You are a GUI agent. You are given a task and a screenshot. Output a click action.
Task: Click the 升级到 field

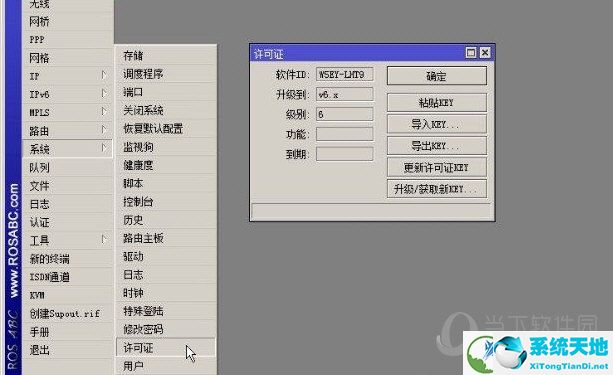344,94
